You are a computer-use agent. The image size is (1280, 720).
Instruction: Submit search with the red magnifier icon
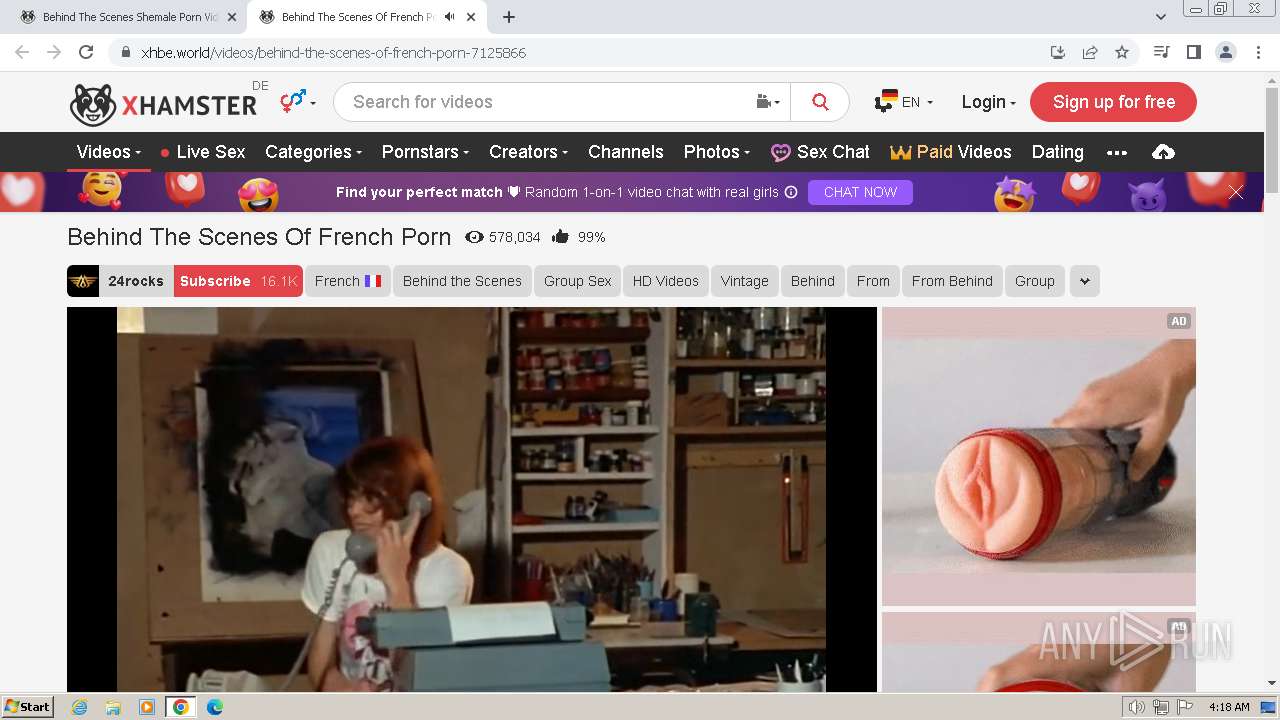[820, 102]
